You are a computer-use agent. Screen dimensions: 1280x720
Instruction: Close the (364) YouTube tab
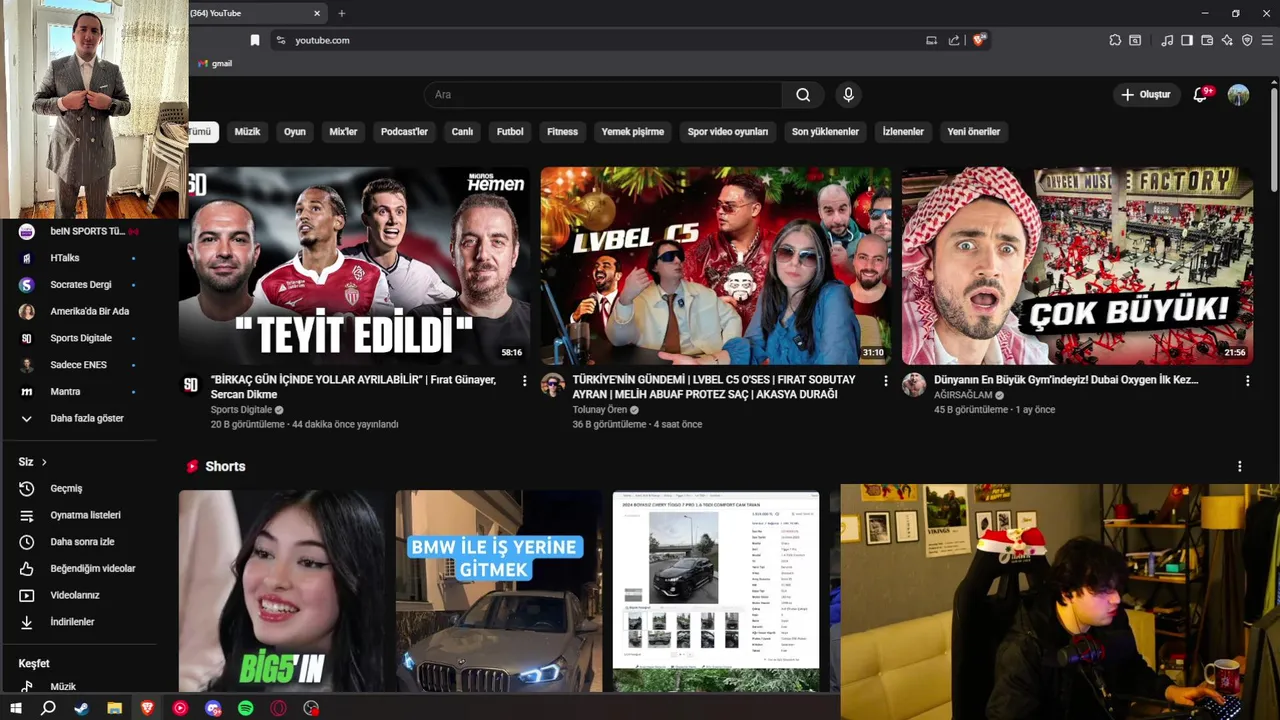pyautogui.click(x=317, y=13)
